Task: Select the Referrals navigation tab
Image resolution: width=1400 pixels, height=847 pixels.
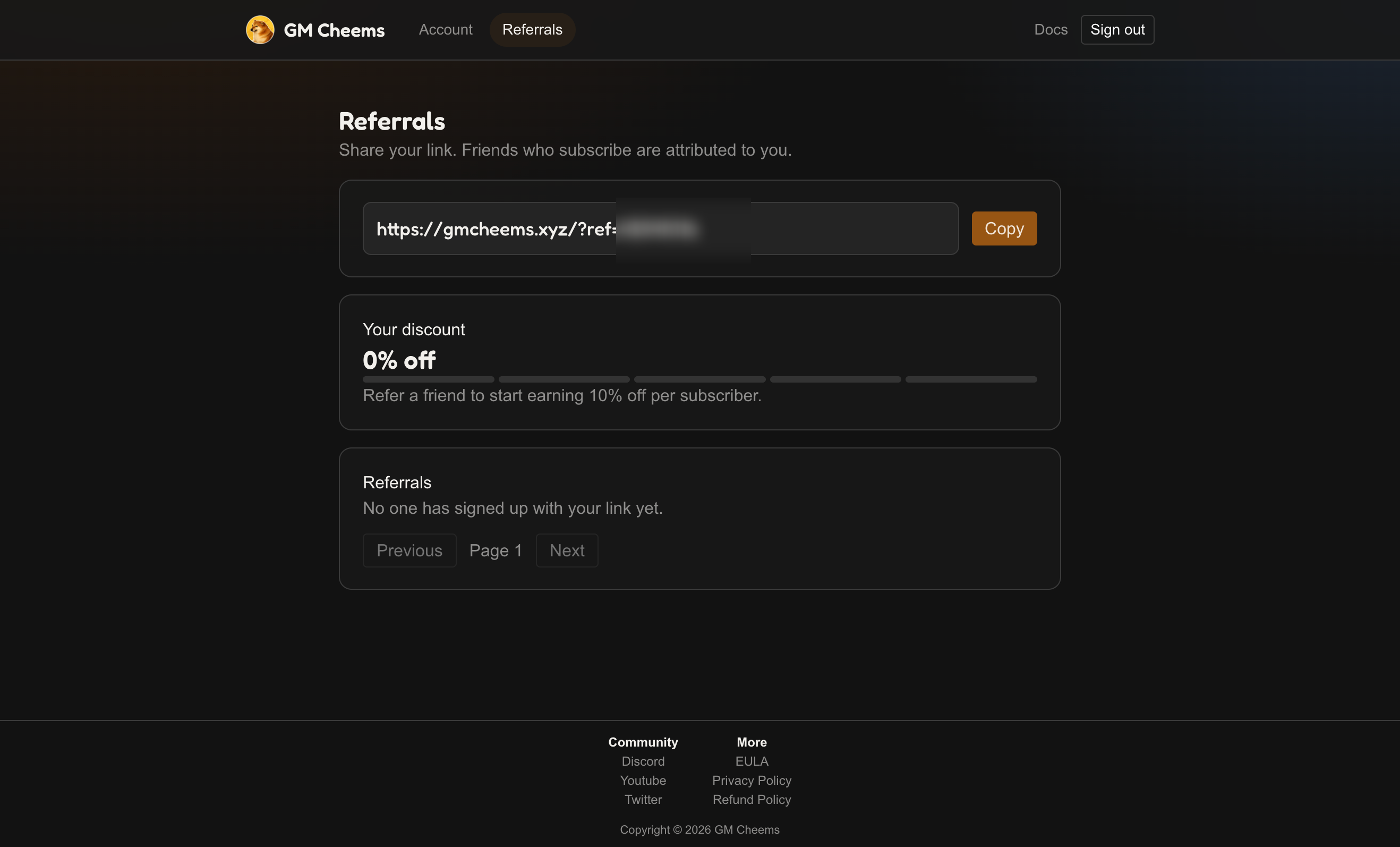Action: (x=532, y=30)
